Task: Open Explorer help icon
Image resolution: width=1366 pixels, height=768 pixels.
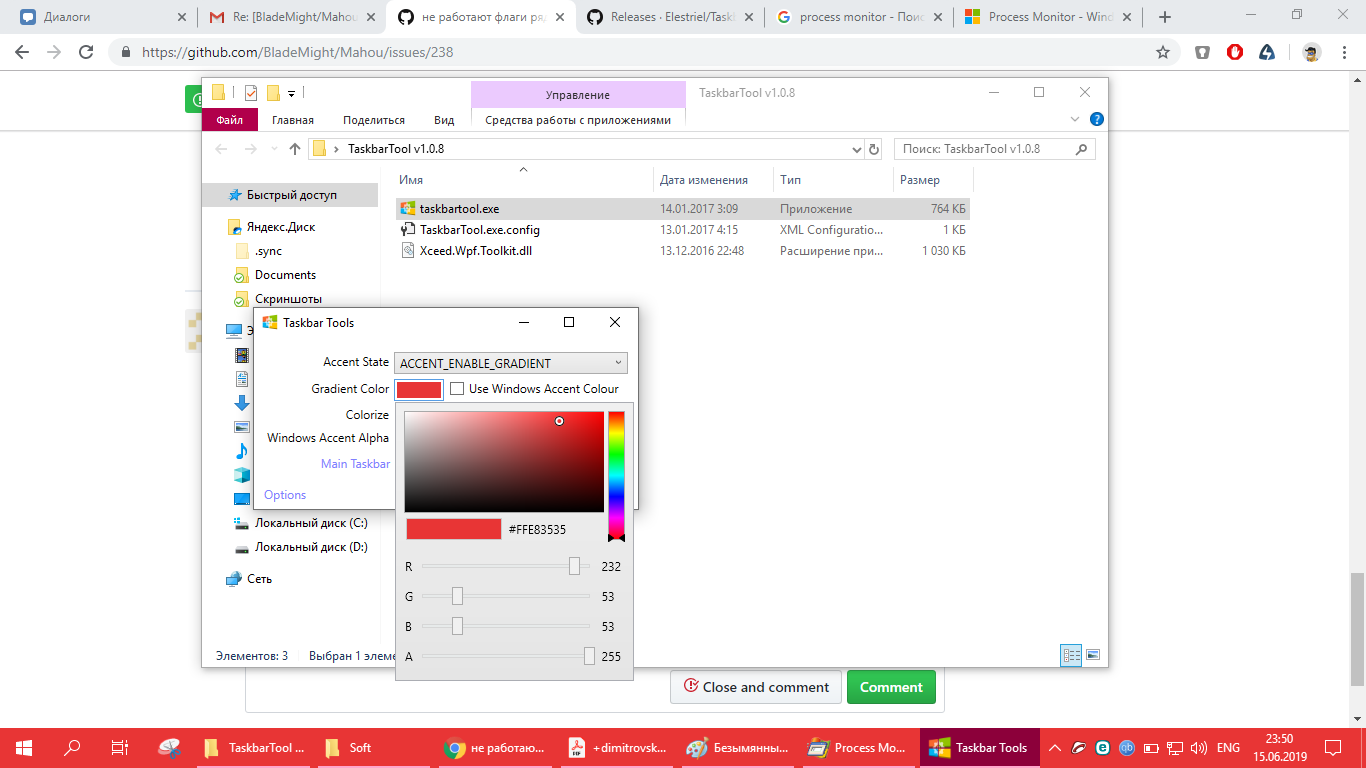Action: point(1096,119)
